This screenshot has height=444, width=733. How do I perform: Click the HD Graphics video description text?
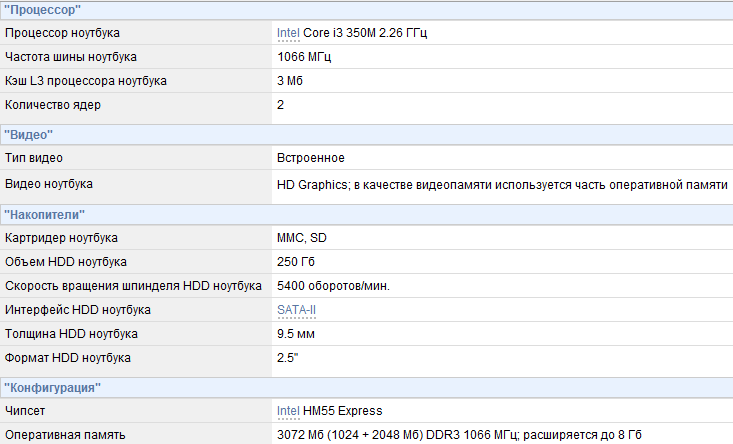[x=503, y=185]
